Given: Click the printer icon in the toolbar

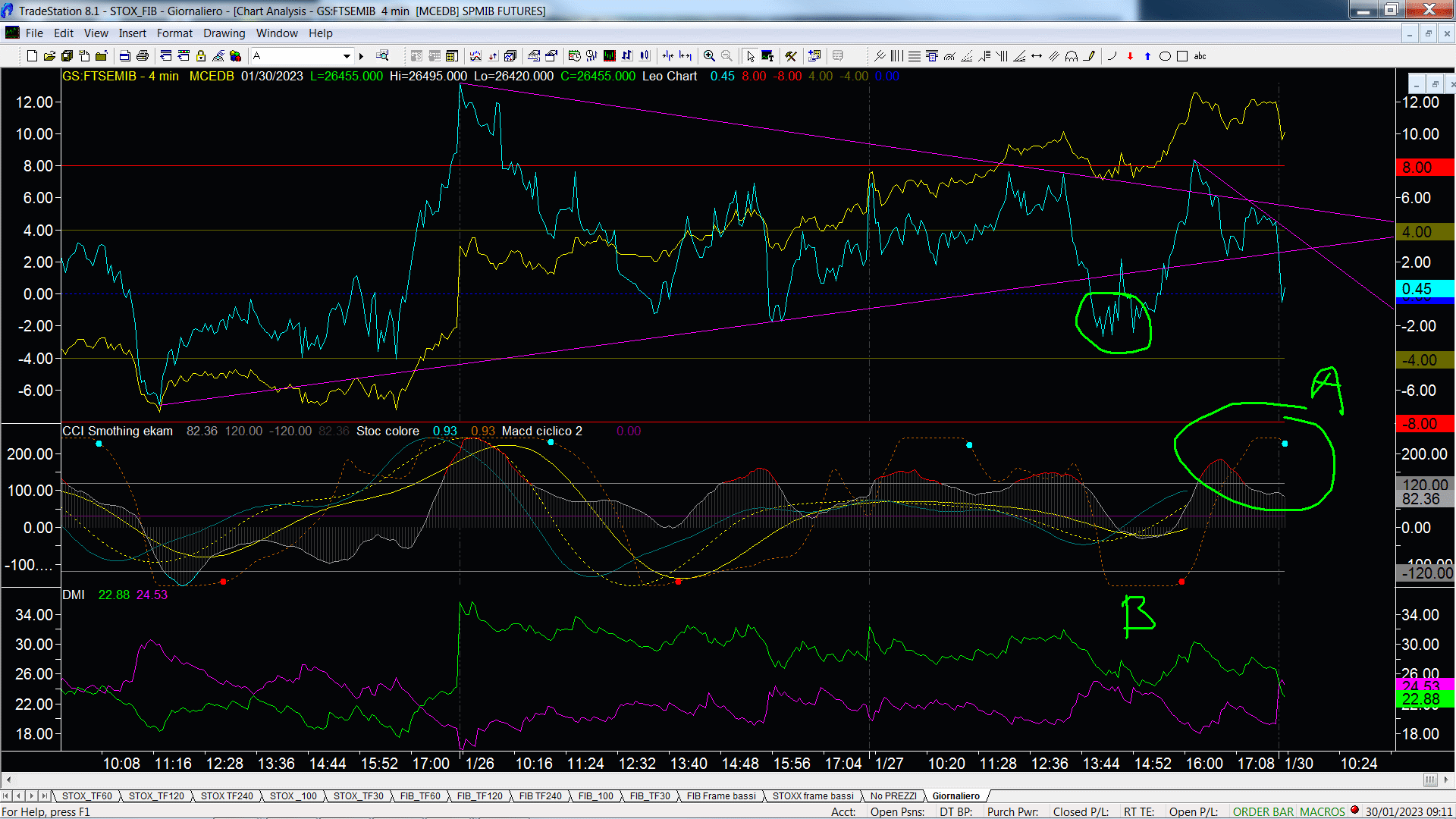Looking at the screenshot, I should [142, 56].
